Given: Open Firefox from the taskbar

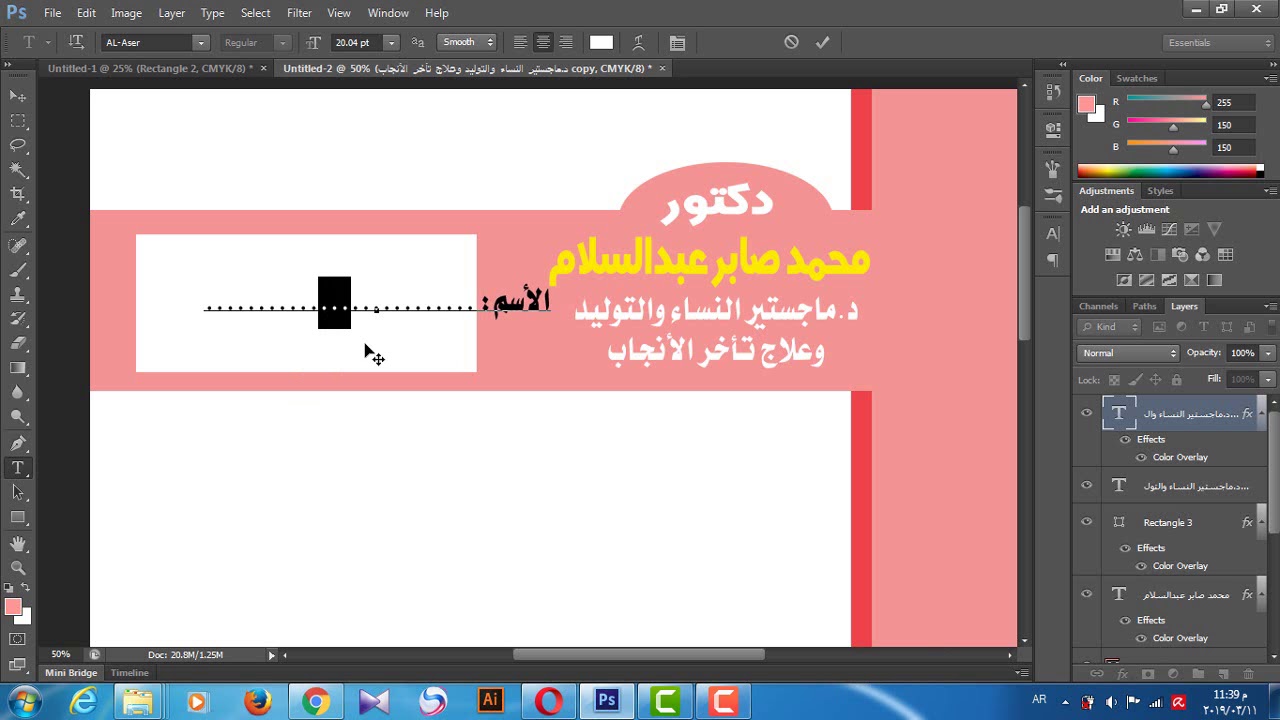Looking at the screenshot, I should [258, 701].
